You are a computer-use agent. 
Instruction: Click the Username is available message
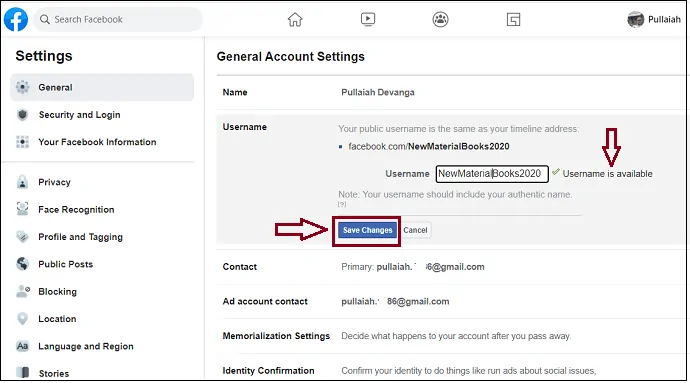click(x=607, y=173)
